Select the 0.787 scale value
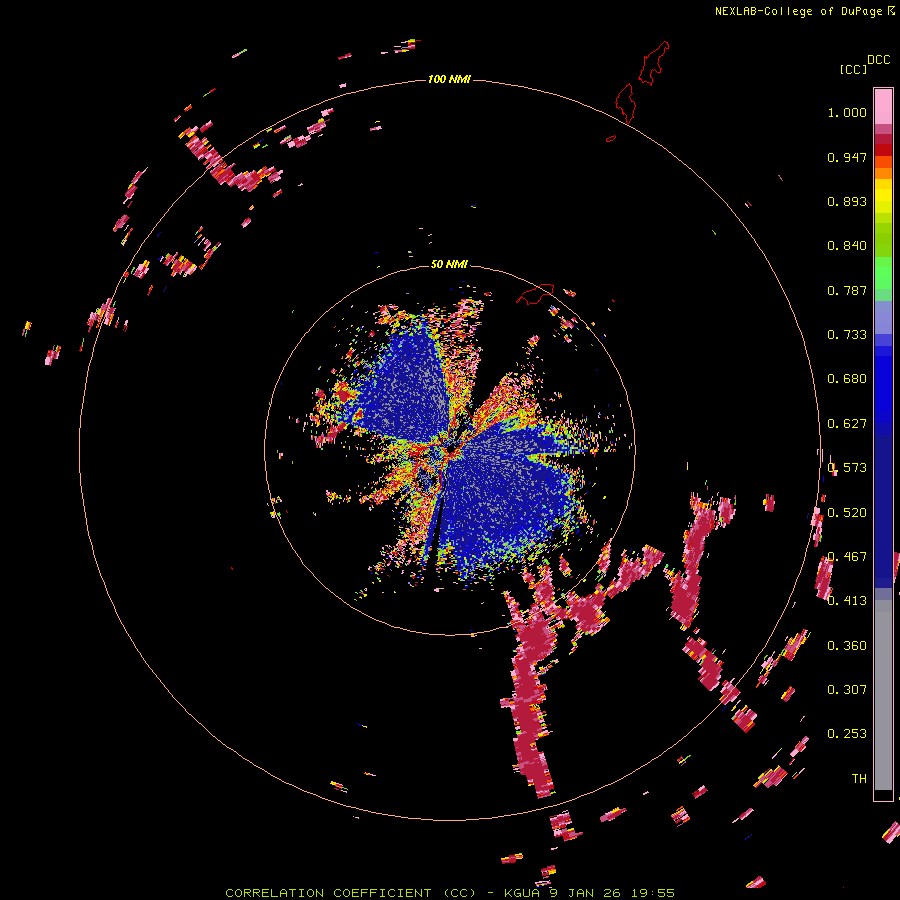Screen dimensions: 900x900 pyautogui.click(x=847, y=290)
